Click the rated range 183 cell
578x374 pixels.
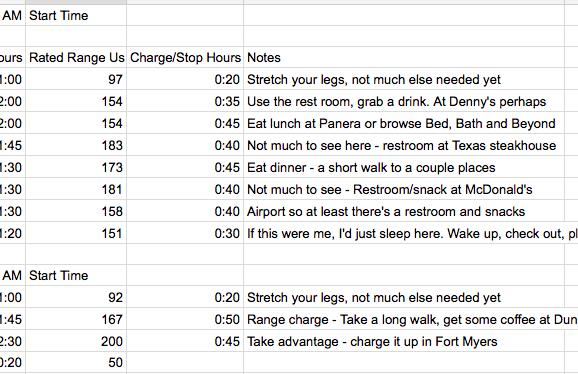pyautogui.click(x=76, y=146)
